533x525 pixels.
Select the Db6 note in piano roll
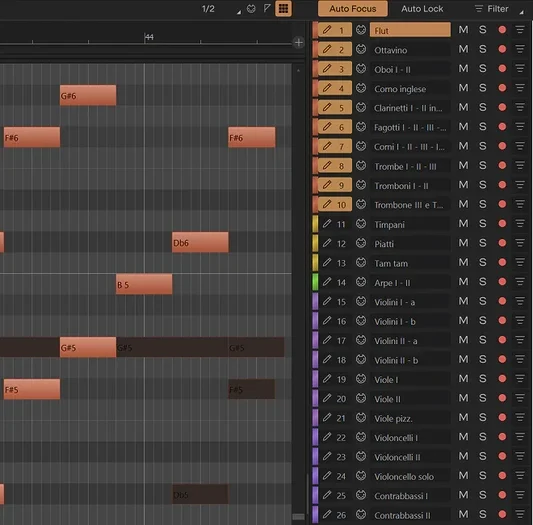(200, 242)
